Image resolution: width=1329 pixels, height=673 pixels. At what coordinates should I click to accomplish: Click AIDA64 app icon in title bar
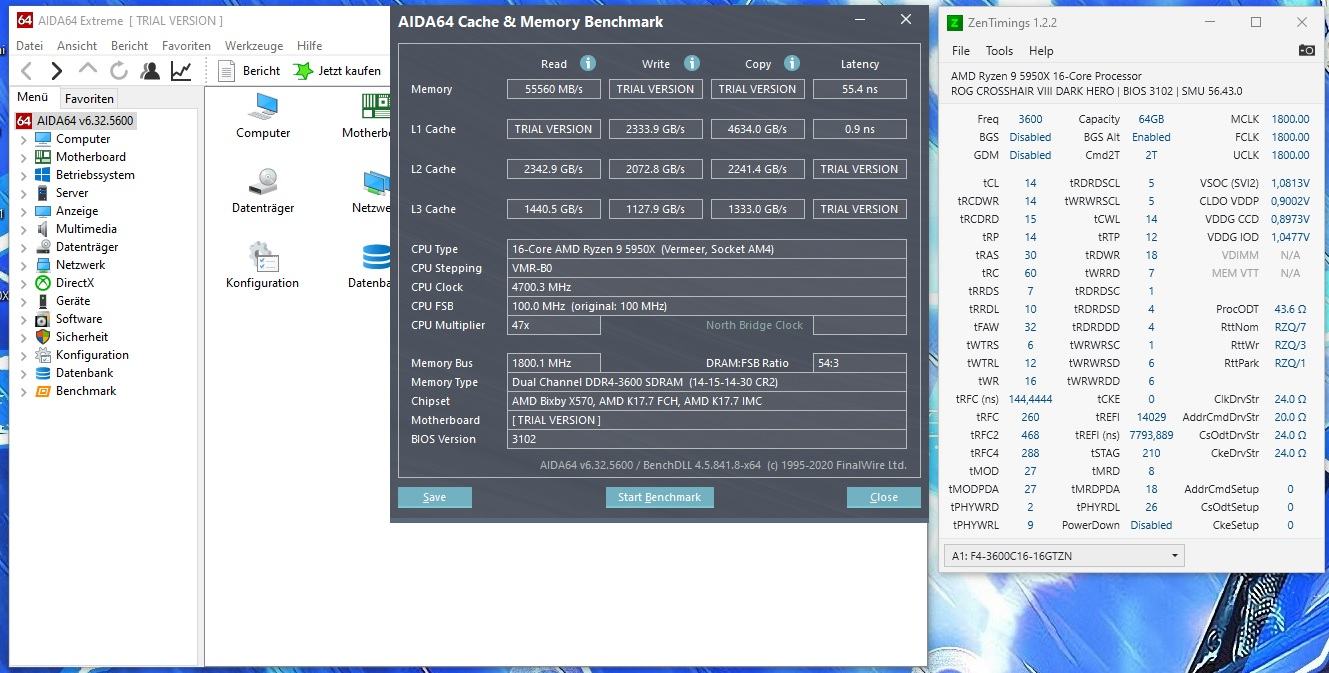coord(25,20)
